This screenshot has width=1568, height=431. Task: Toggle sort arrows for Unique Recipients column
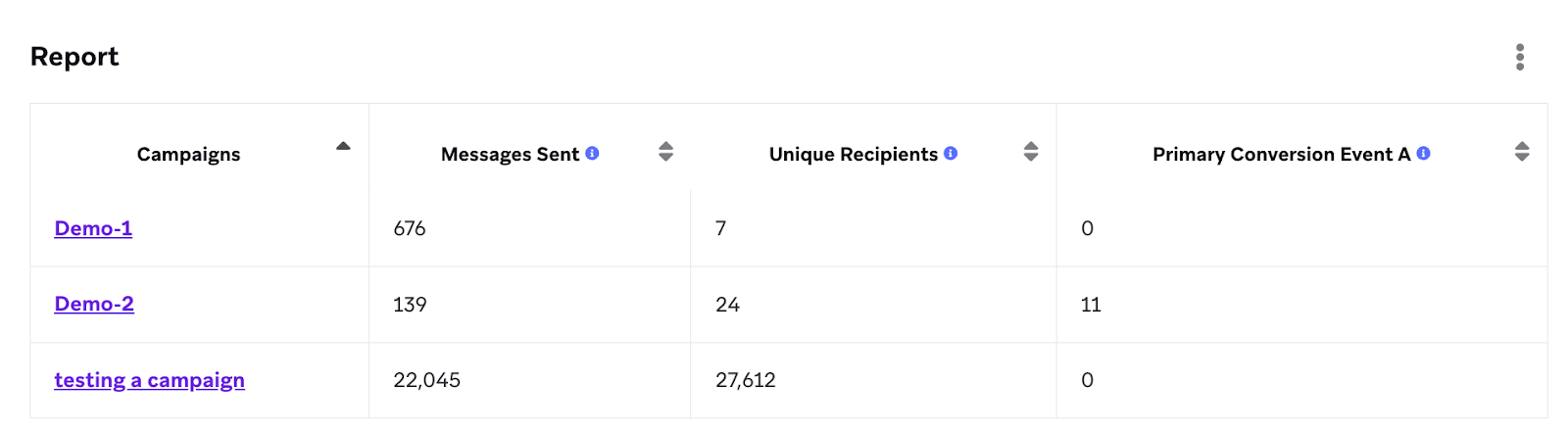[x=1031, y=151]
